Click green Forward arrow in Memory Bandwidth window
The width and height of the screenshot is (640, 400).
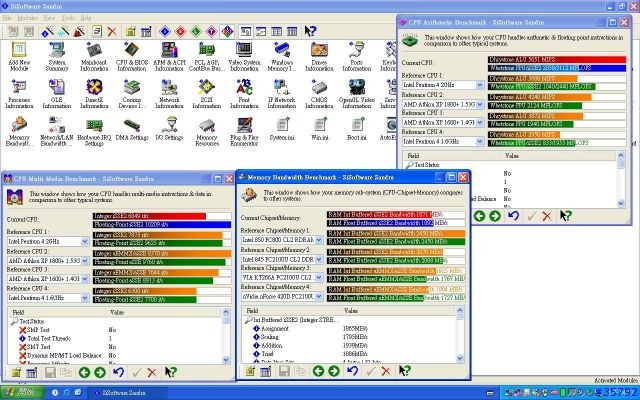click(334, 371)
